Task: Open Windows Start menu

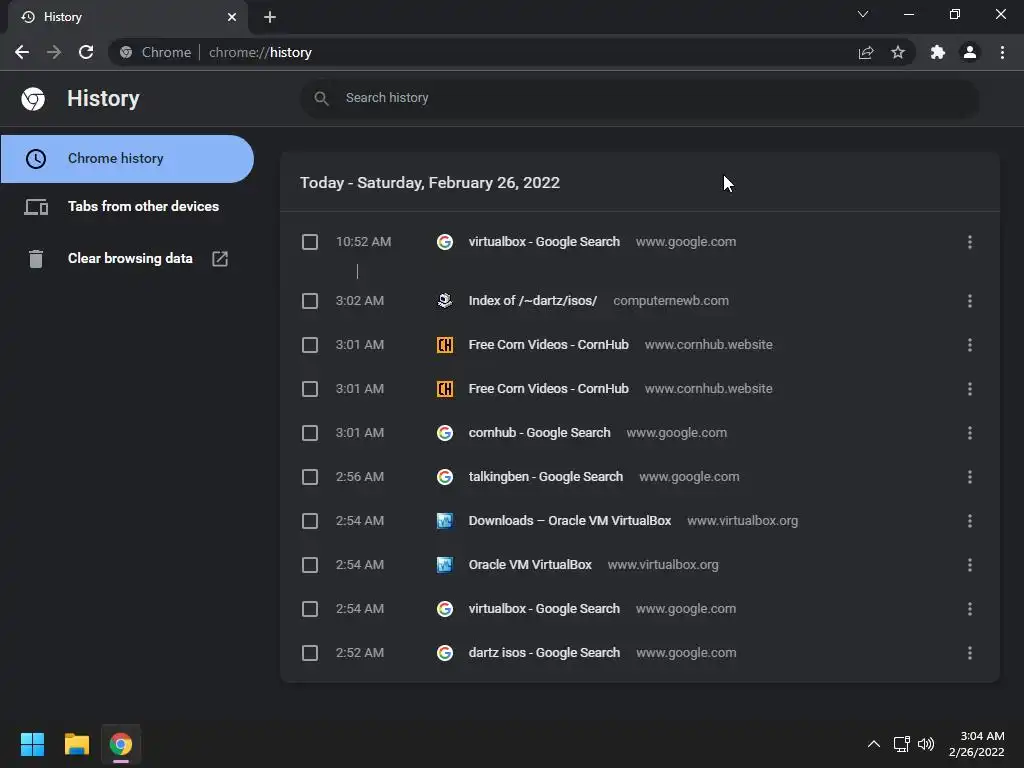Action: [32, 744]
